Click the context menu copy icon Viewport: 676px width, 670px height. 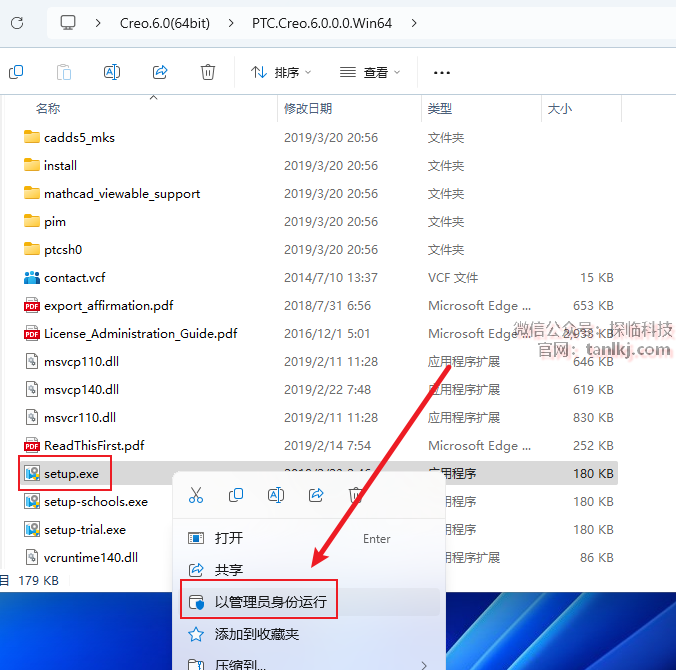click(x=236, y=495)
